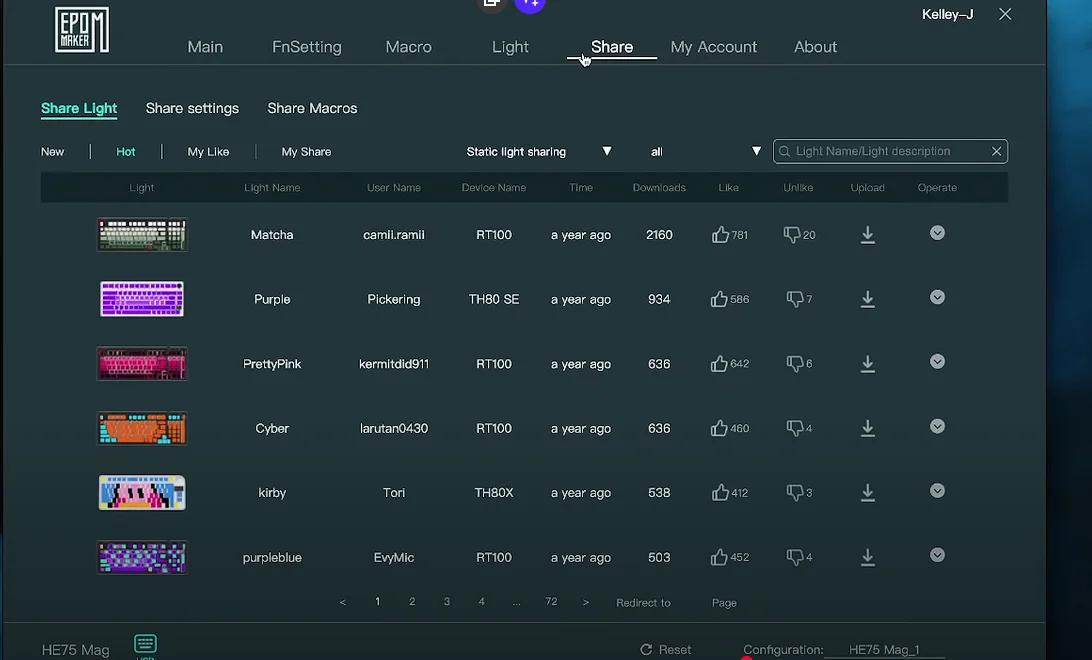Open the Static light sharing dropdown
The height and width of the screenshot is (660, 1092).
(x=538, y=151)
